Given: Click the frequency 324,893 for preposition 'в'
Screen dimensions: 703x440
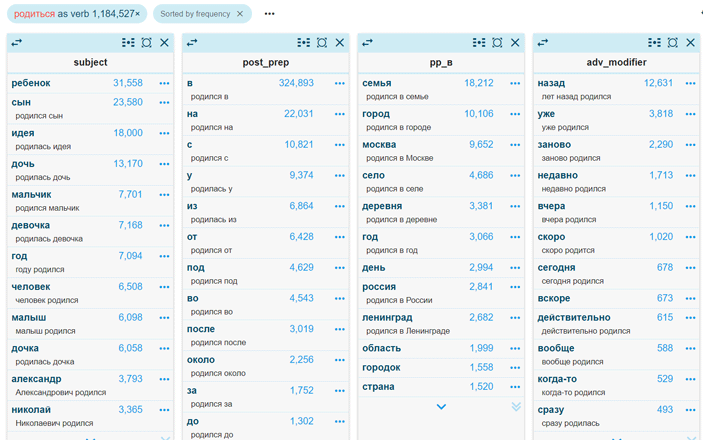Looking at the screenshot, I should 295,84.
